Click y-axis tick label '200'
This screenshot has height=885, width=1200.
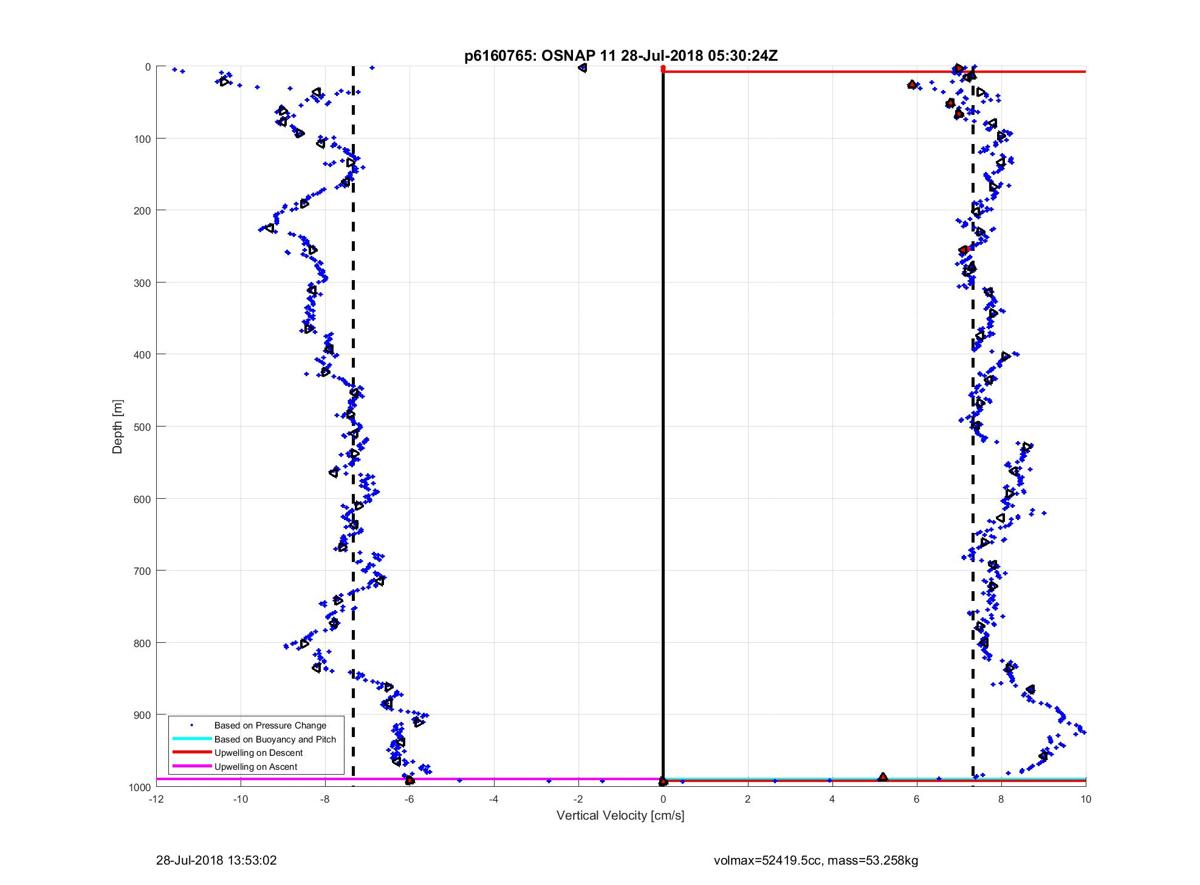tap(140, 210)
